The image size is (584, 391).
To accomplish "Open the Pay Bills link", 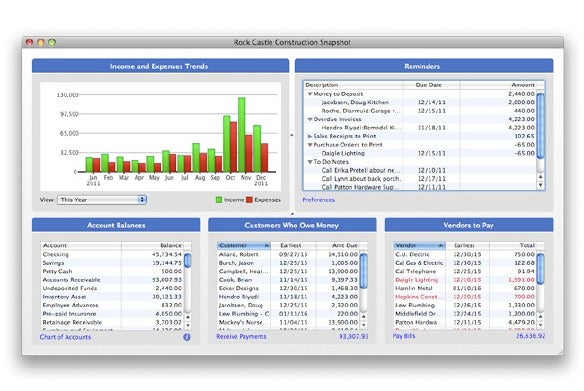I will coord(404,336).
